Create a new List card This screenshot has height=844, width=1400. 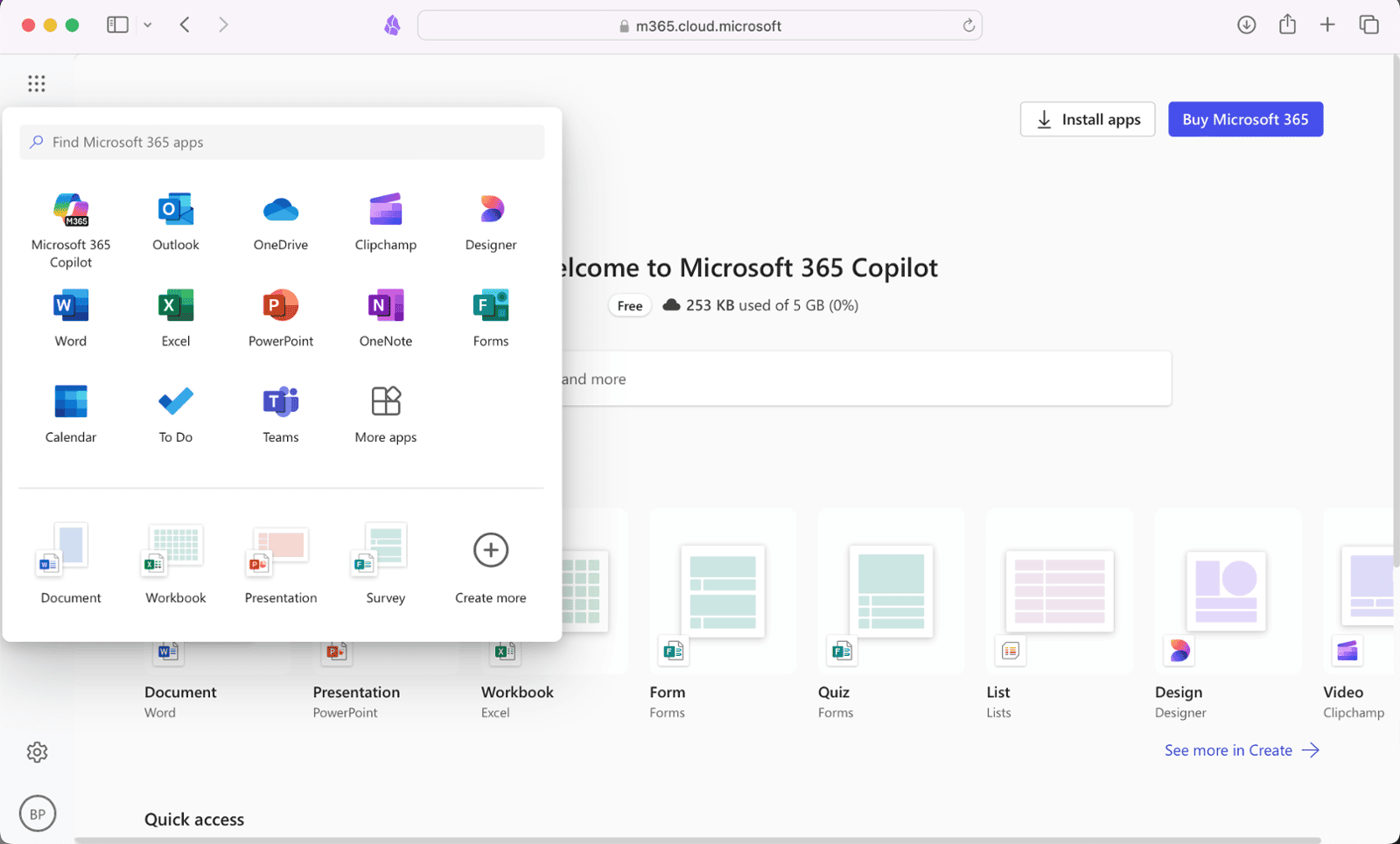tap(1060, 614)
